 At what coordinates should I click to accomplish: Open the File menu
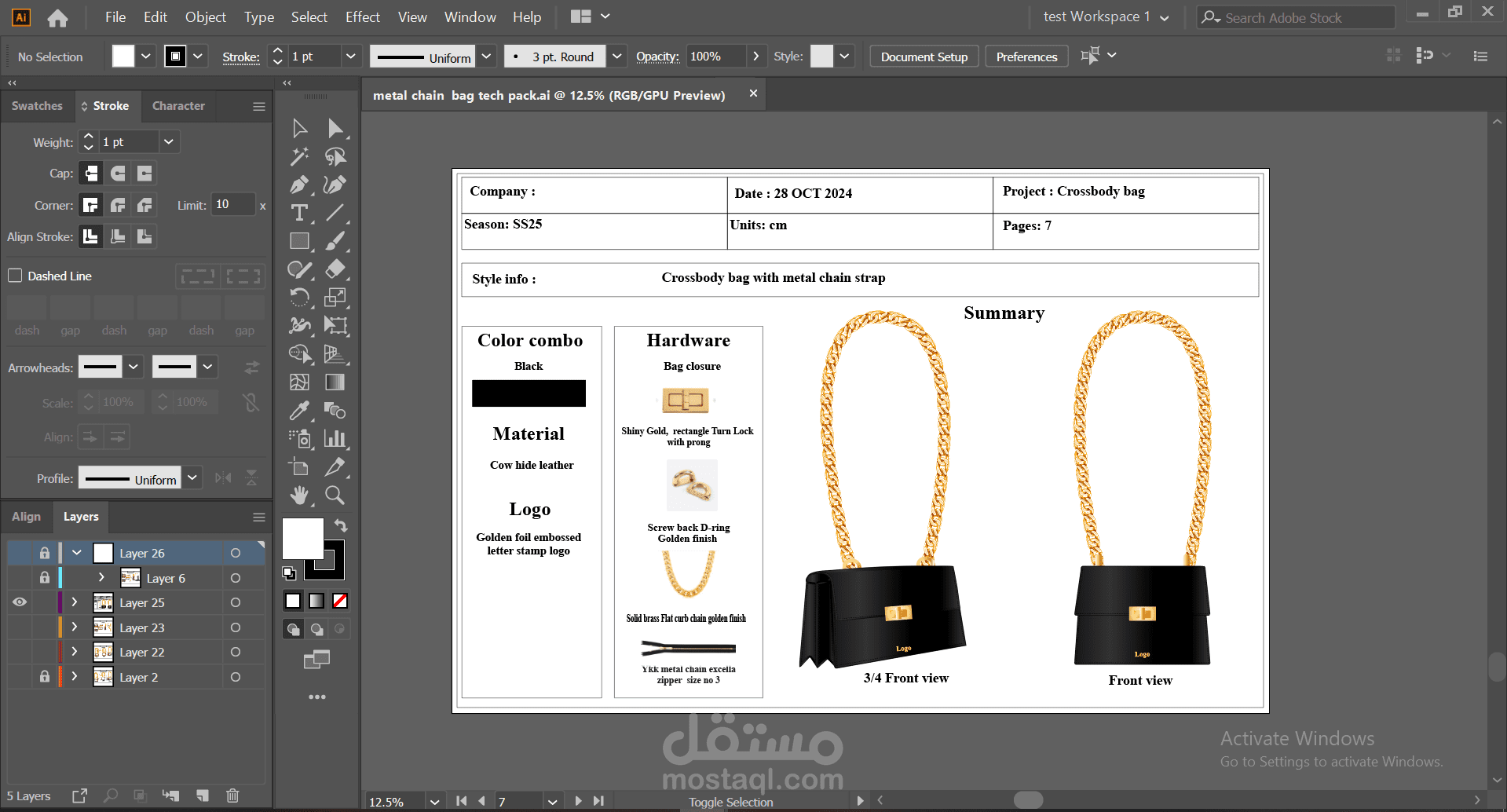coord(115,16)
